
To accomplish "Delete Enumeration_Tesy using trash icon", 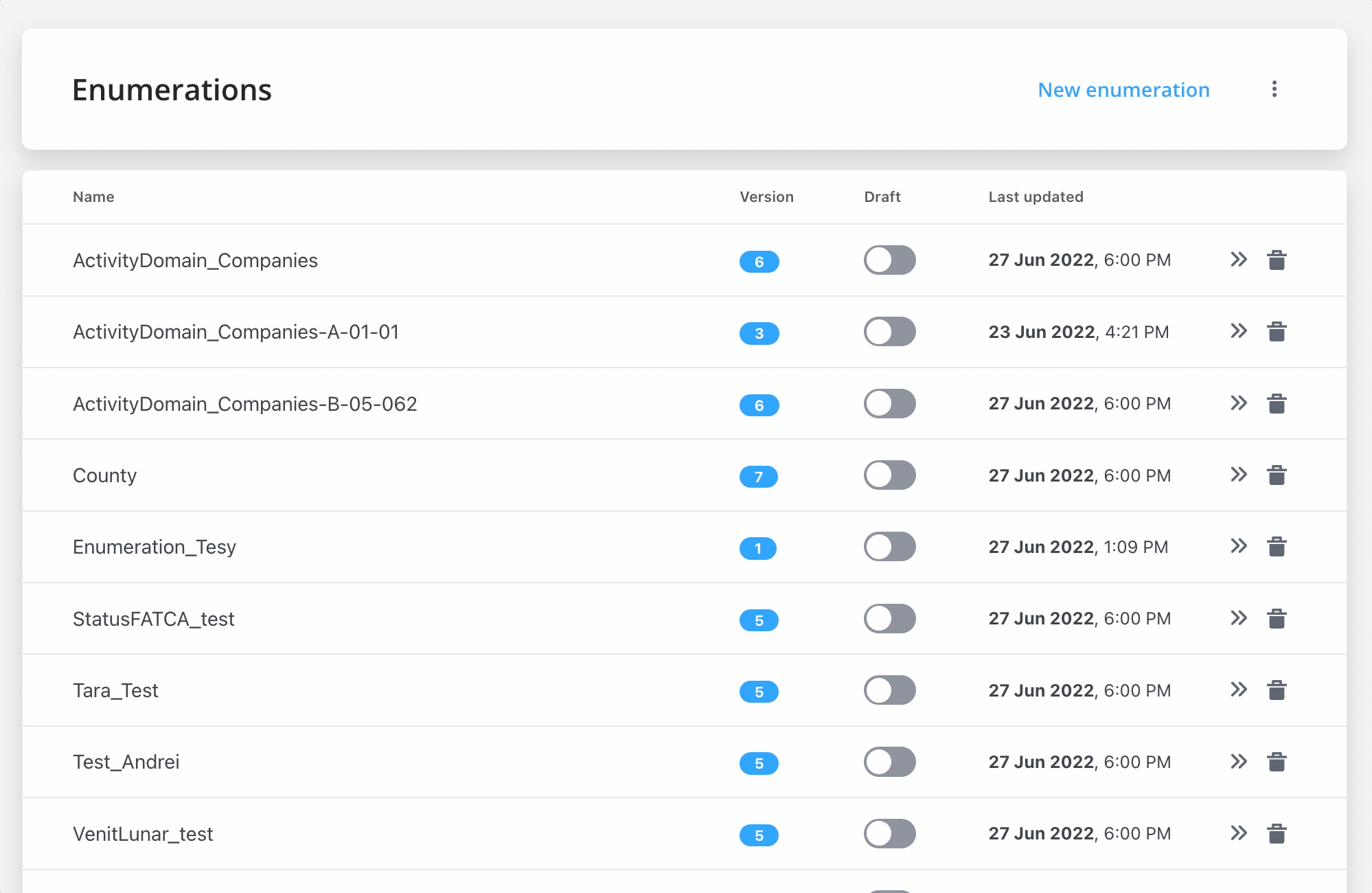I will [x=1277, y=547].
